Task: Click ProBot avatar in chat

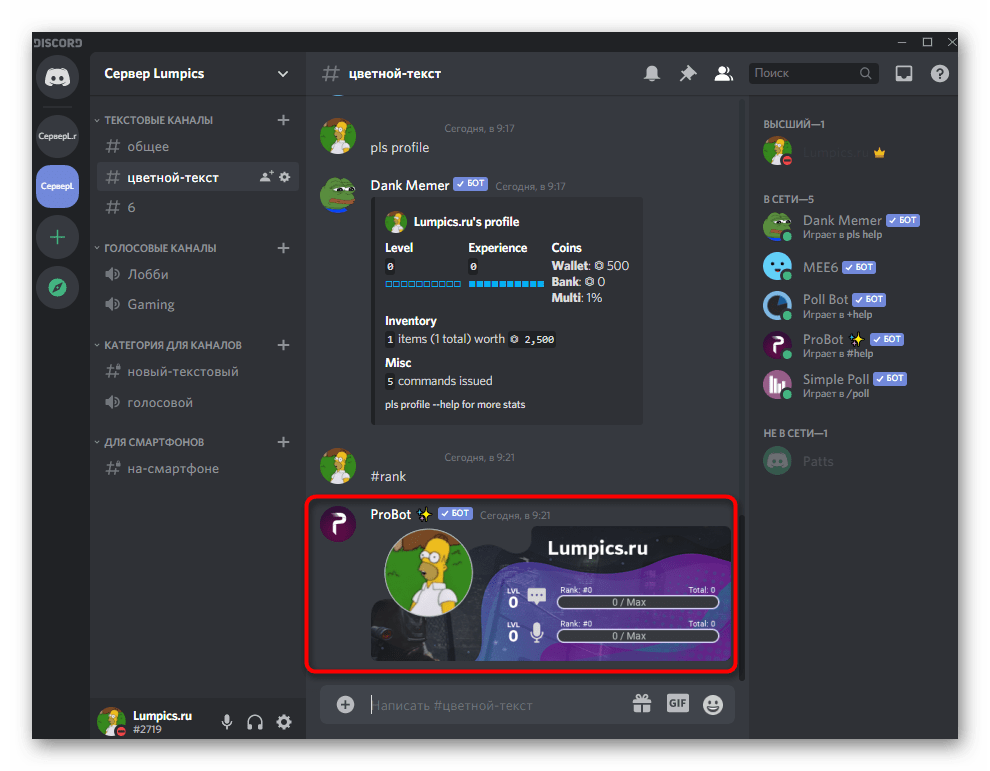Action: click(338, 524)
